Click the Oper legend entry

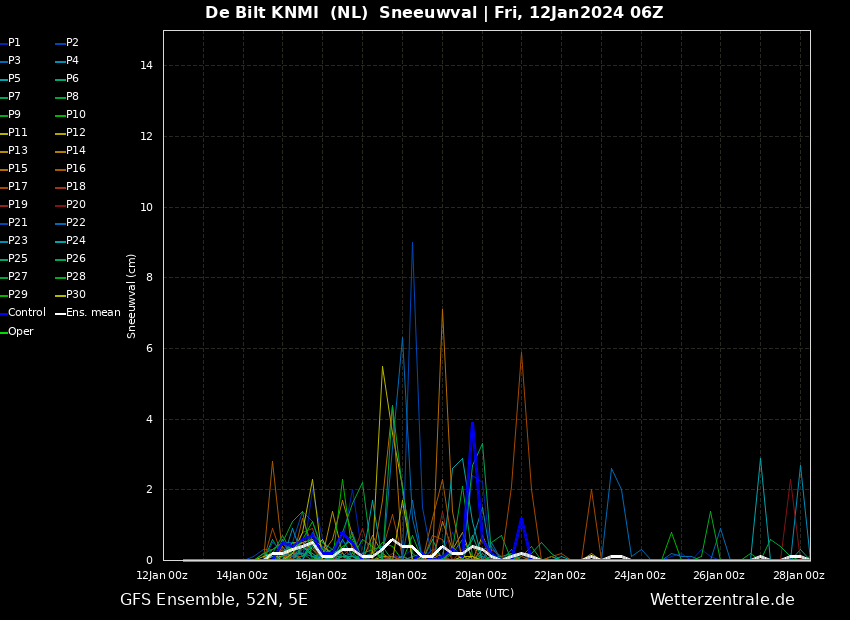(x=21, y=332)
